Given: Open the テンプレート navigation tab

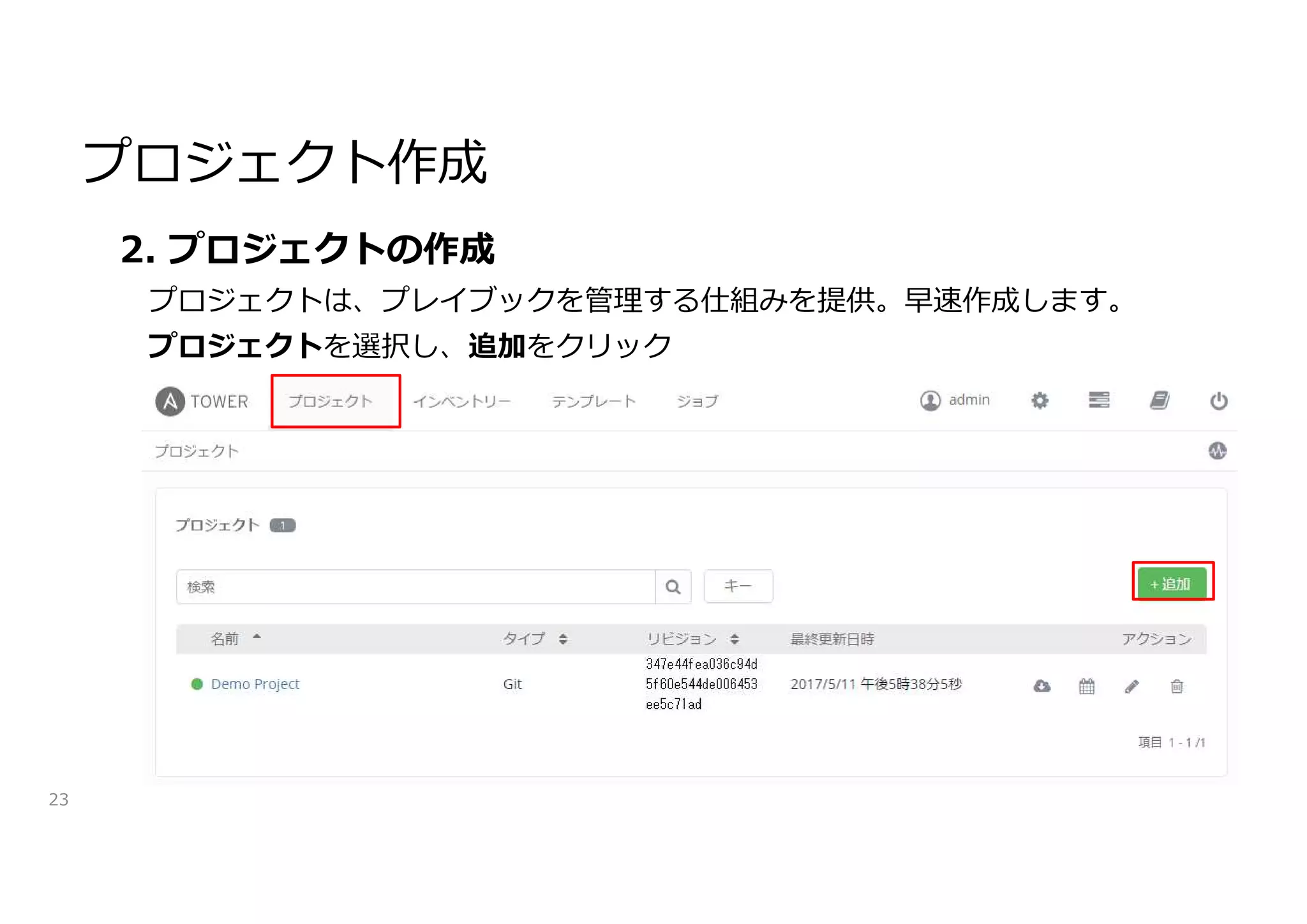Looking at the screenshot, I should pos(594,401).
